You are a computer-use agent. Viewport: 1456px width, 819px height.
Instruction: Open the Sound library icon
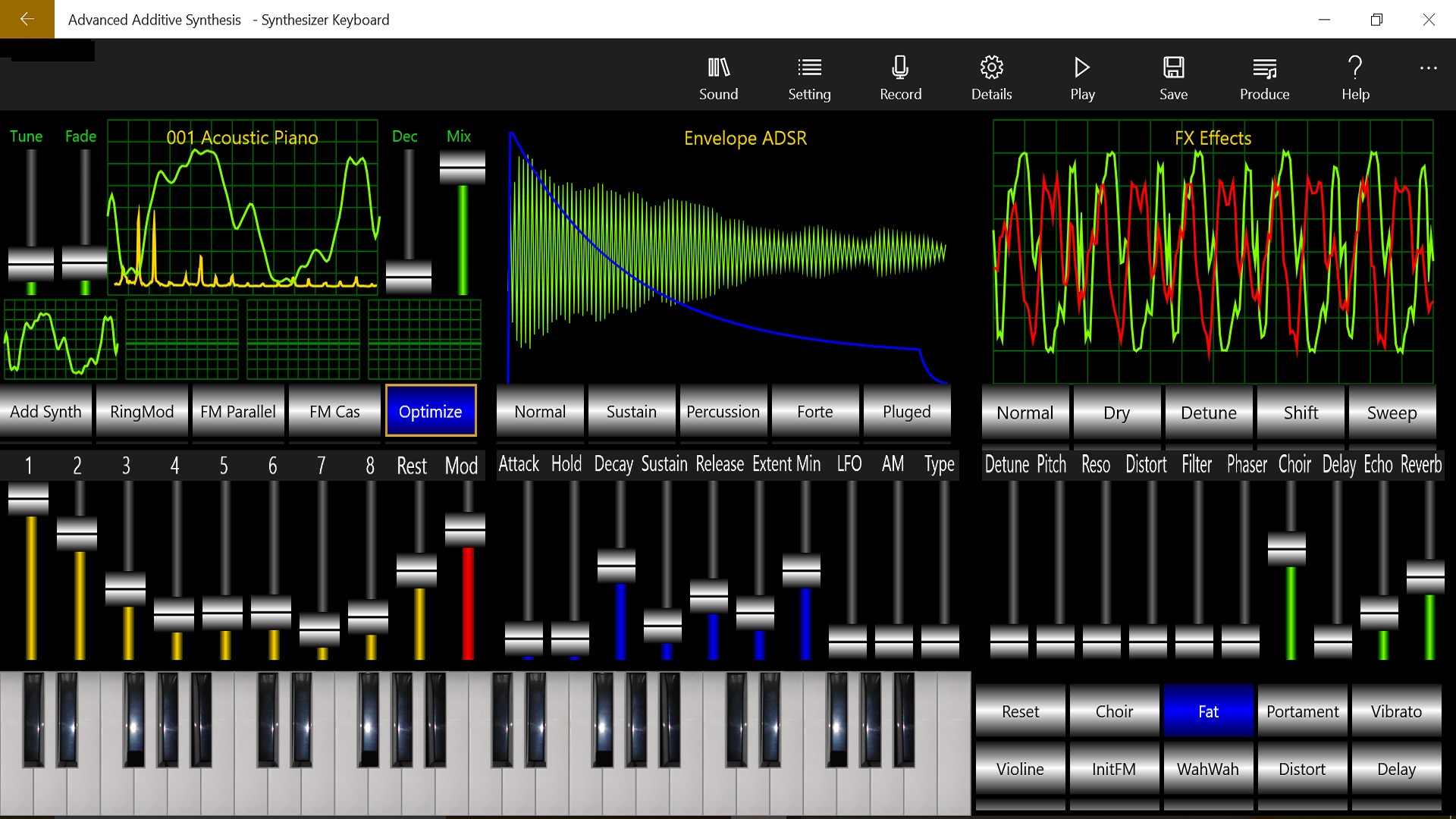pos(718,68)
